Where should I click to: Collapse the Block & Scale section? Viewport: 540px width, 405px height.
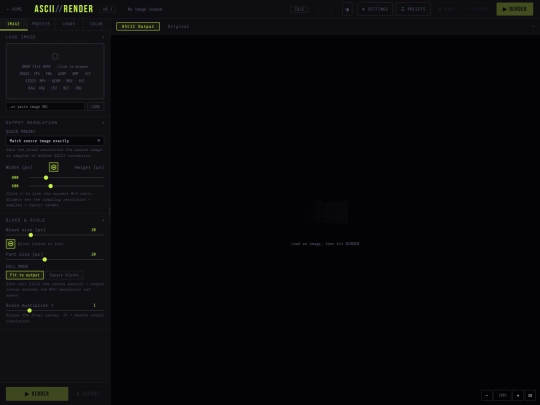coord(103,220)
